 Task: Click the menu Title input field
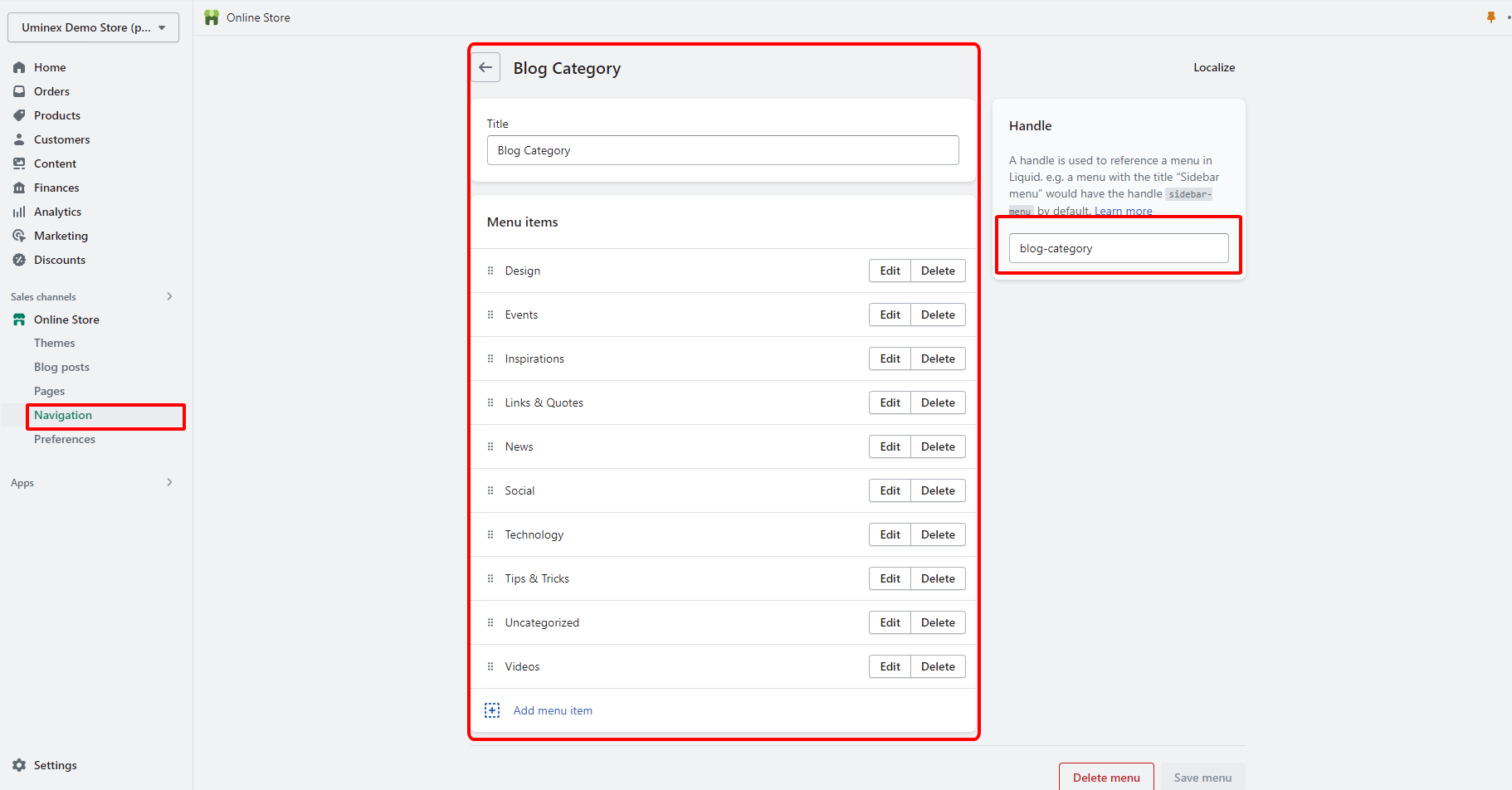click(722, 150)
